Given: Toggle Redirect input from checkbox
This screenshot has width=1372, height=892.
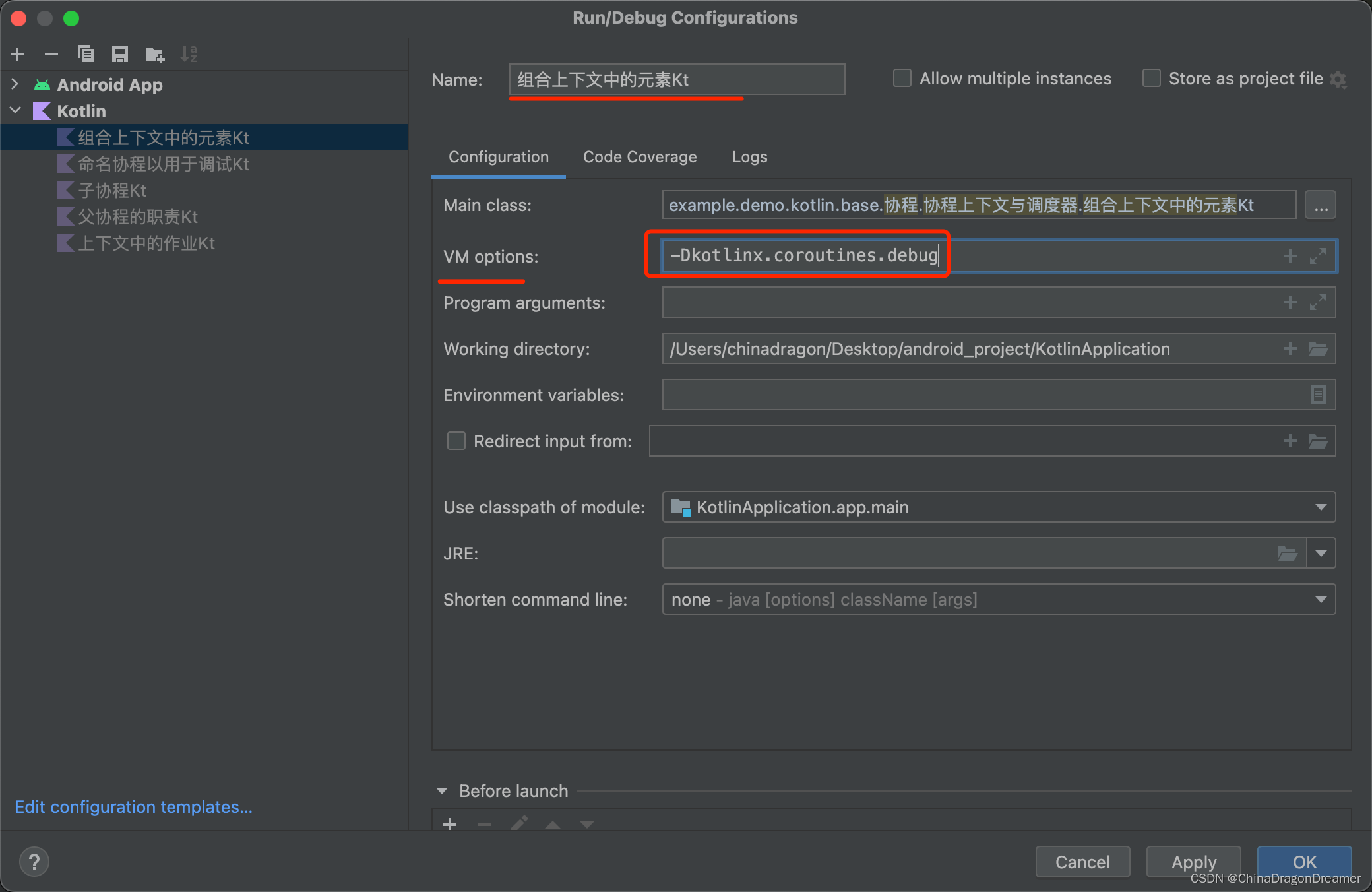Looking at the screenshot, I should click(454, 442).
